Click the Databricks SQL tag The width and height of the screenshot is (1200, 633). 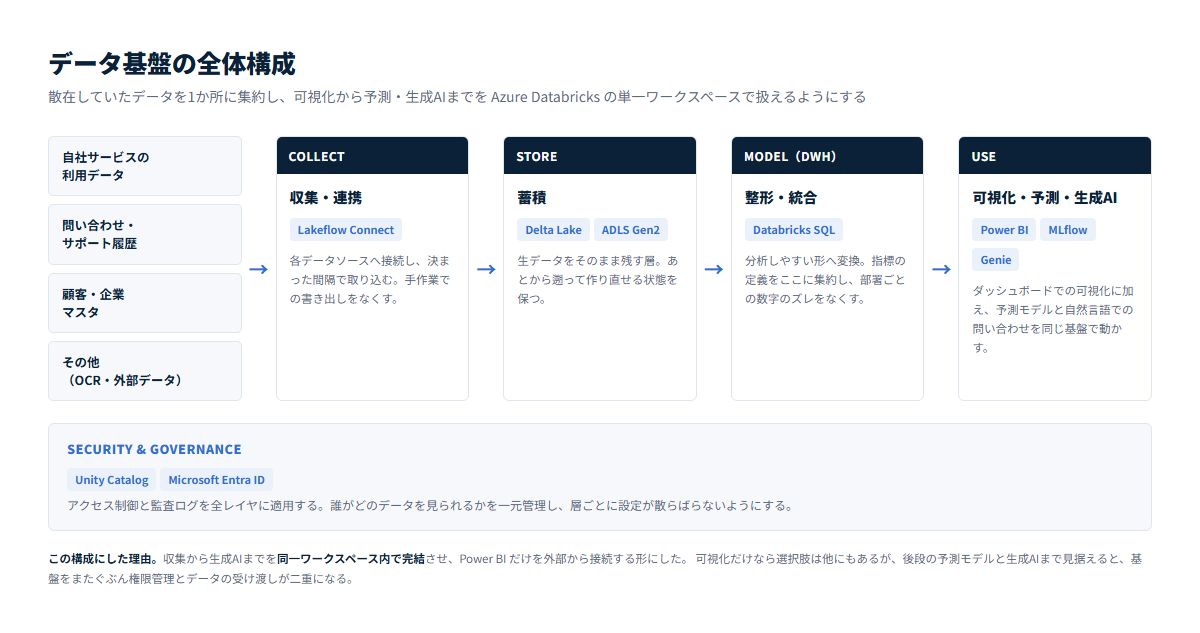pos(794,230)
